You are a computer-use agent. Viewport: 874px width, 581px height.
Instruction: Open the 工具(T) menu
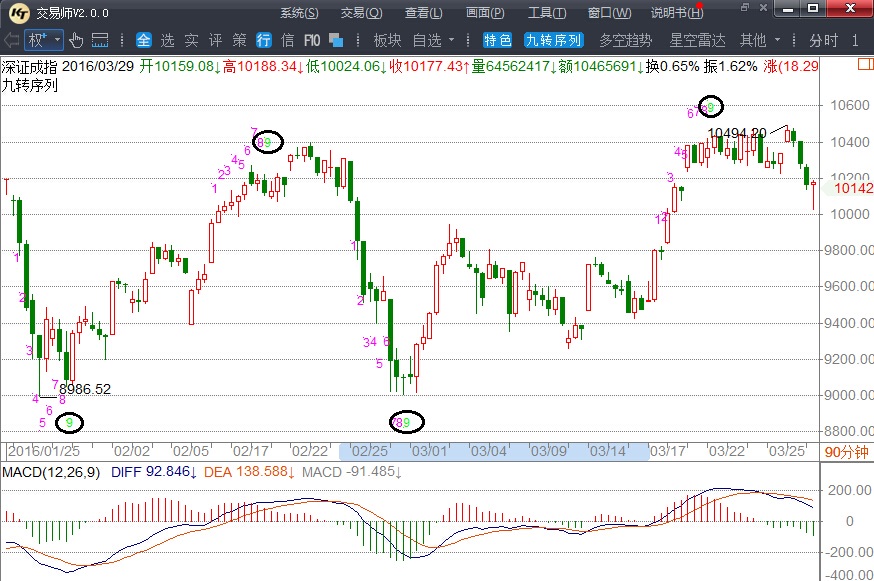pyautogui.click(x=547, y=13)
